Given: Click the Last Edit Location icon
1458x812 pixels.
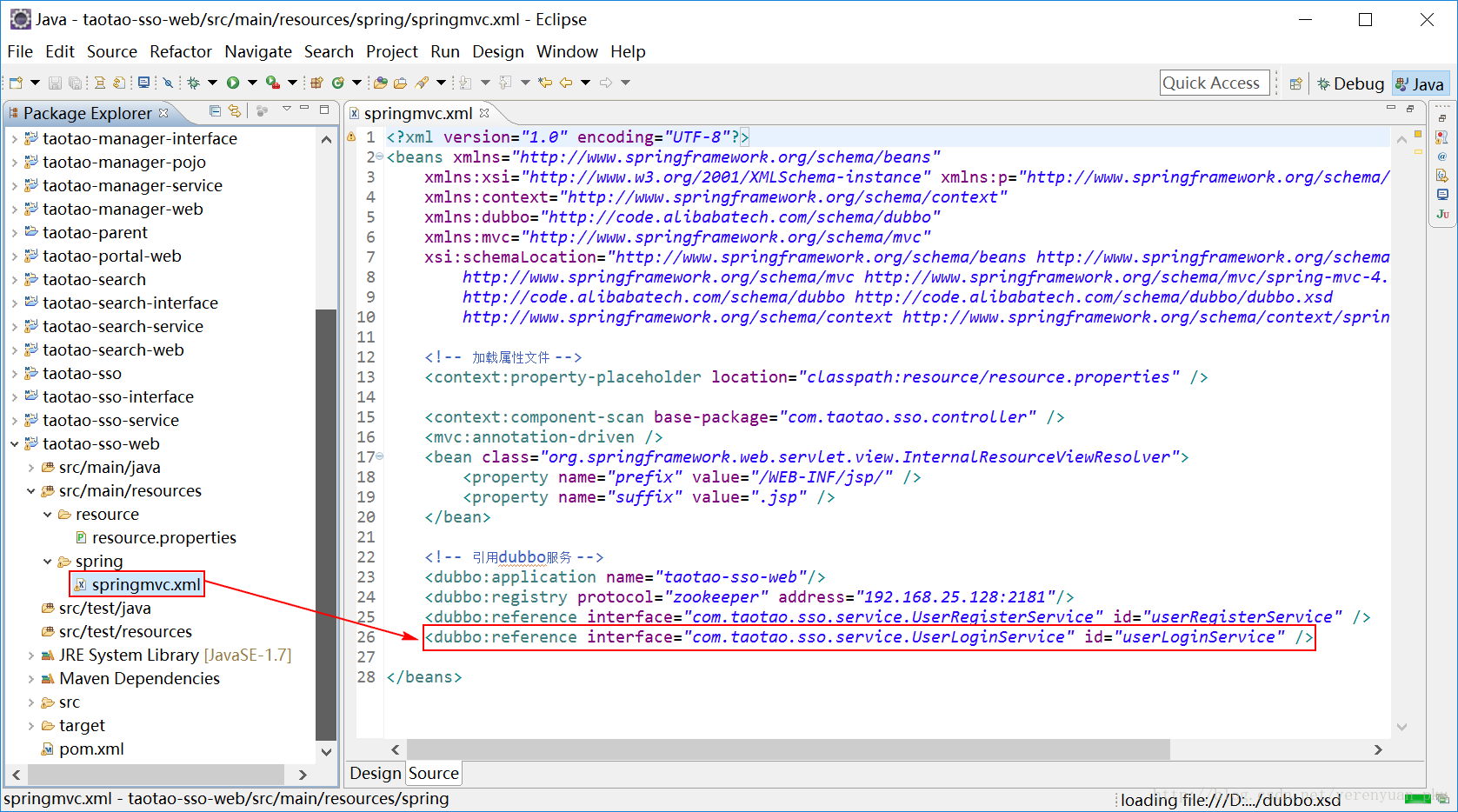Looking at the screenshot, I should click(545, 83).
